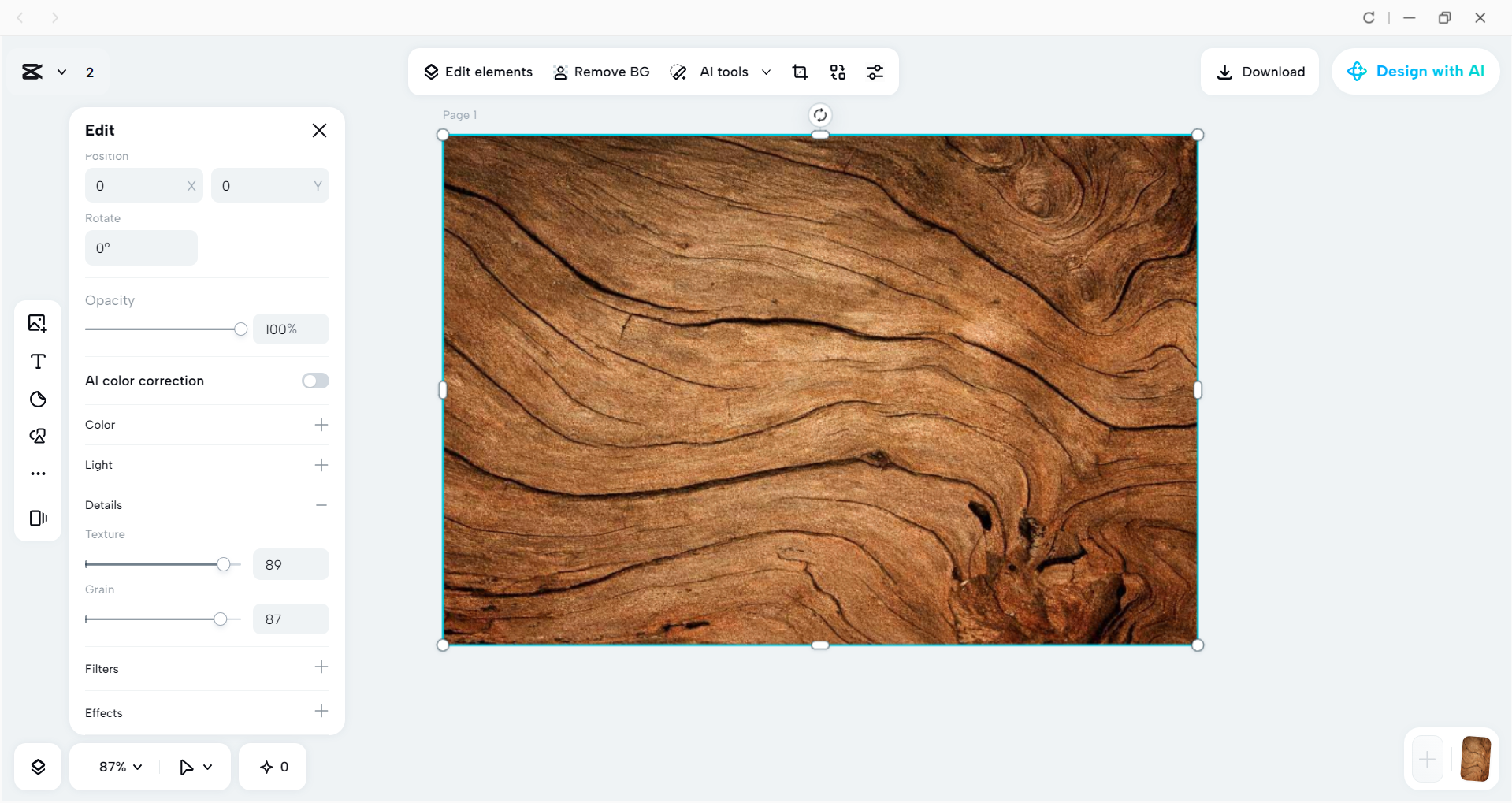Click the "Edit" panel title
Image resolution: width=1512 pixels, height=803 pixels.
point(100,130)
